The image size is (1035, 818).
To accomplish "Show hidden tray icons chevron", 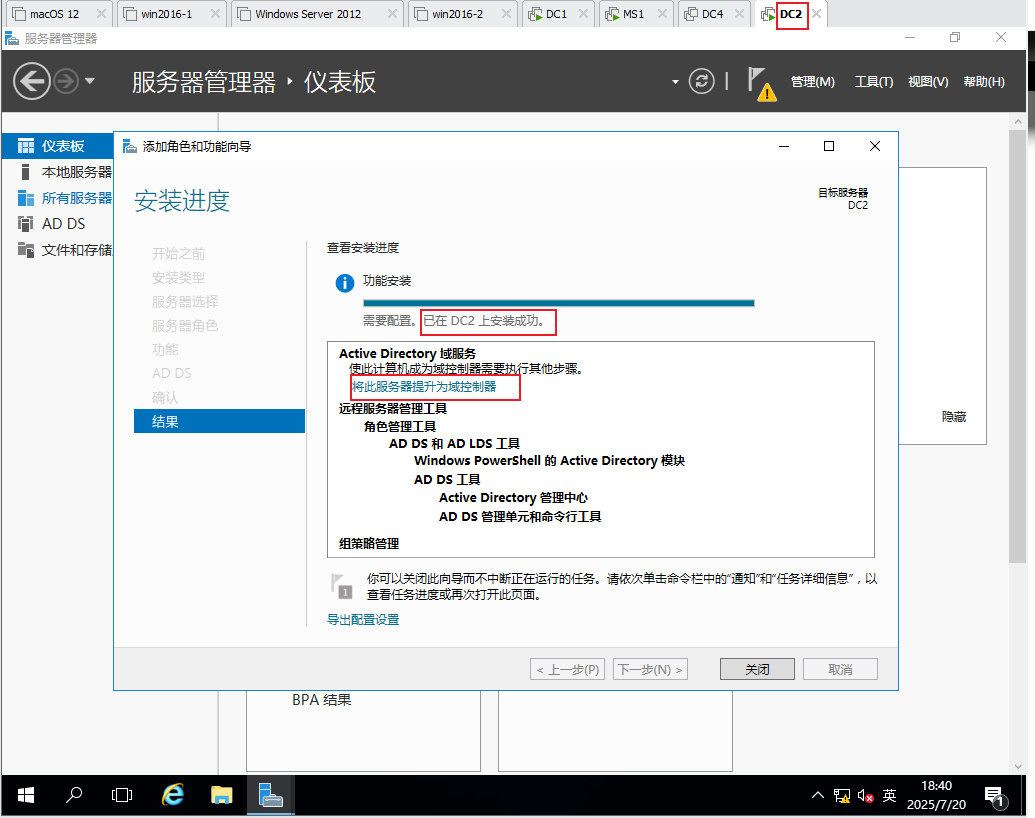I will [x=818, y=795].
